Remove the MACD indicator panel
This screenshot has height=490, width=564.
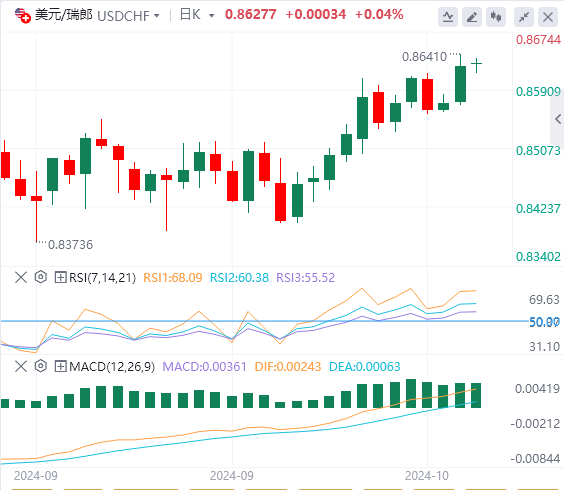click(x=21, y=366)
